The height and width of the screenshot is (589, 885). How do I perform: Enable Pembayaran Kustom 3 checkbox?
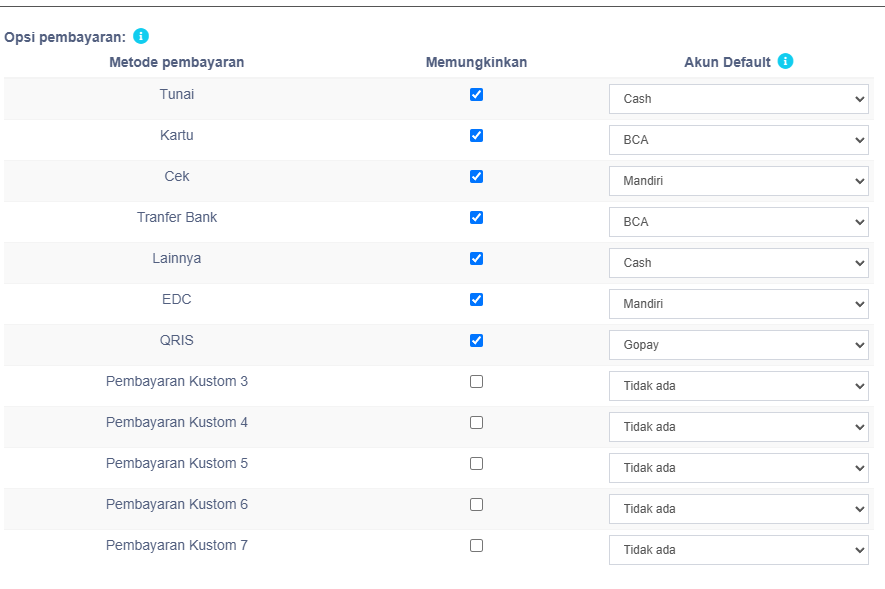coord(476,381)
